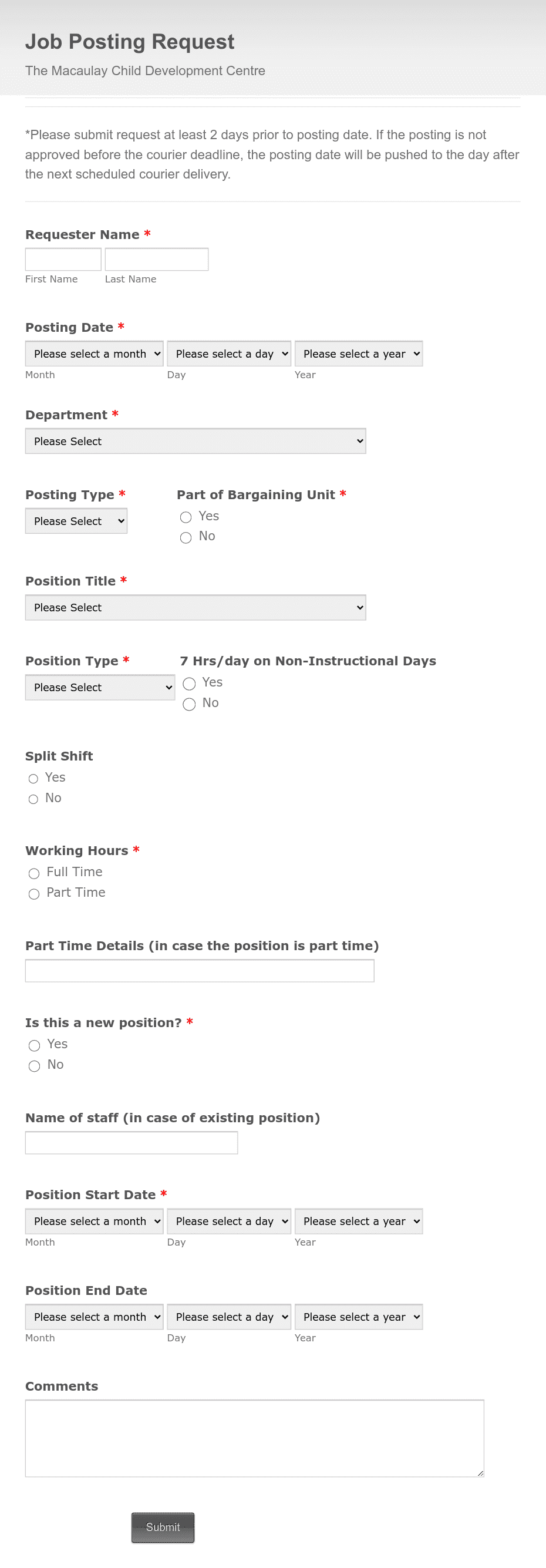Open the Posting Date day dropdown
The width and height of the screenshot is (546, 1568).
click(x=228, y=353)
